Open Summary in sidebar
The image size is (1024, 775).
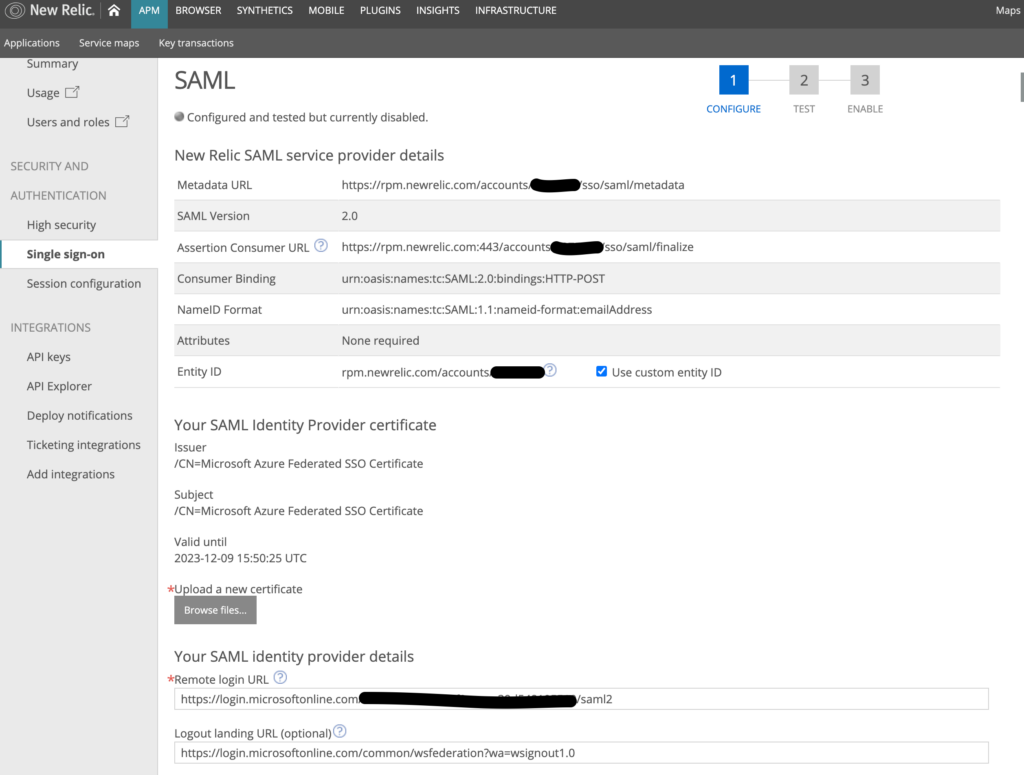pyautogui.click(x=52, y=64)
